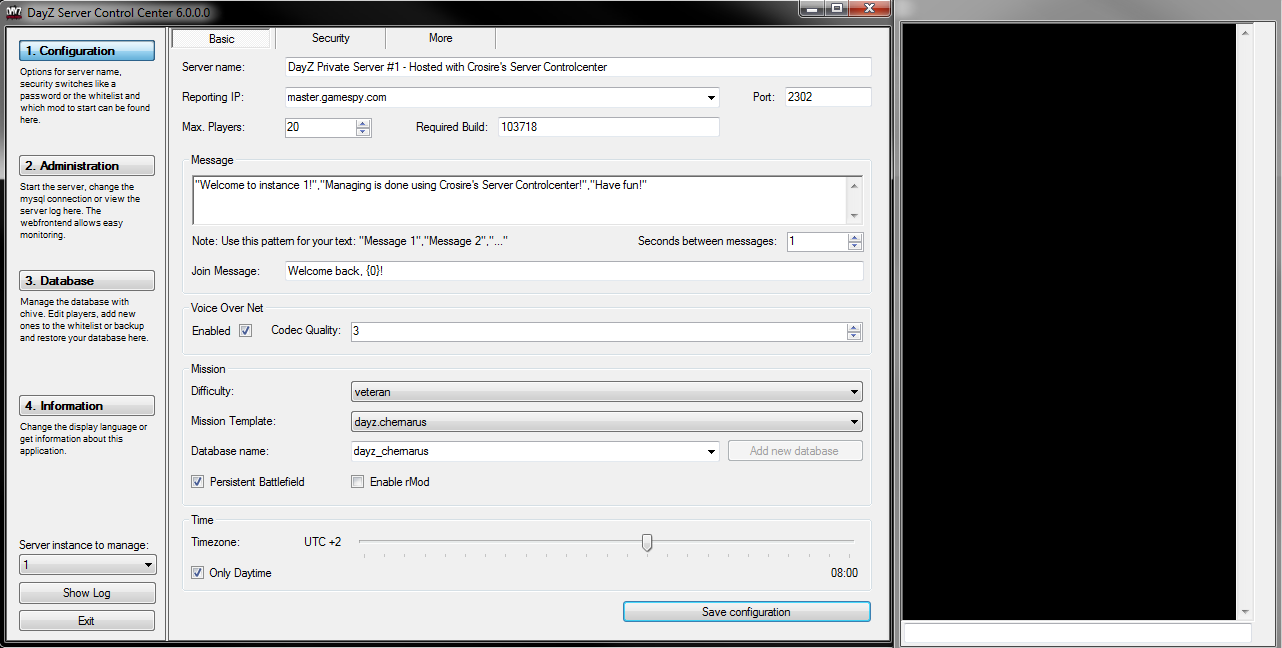
Task: Click the DayZ app icon in title bar
Action: click(14, 12)
